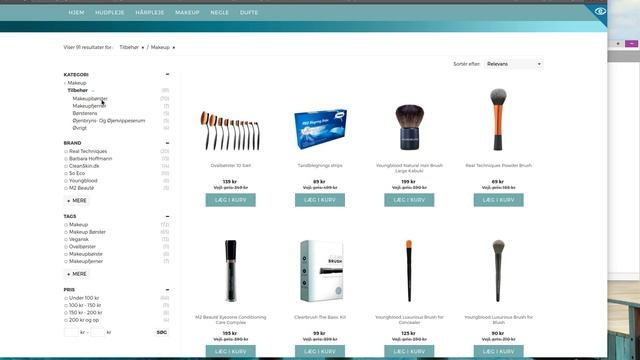Add M2 Beauté Eyezone Care Complex to cart
This screenshot has height=360, width=640.
[231, 351]
